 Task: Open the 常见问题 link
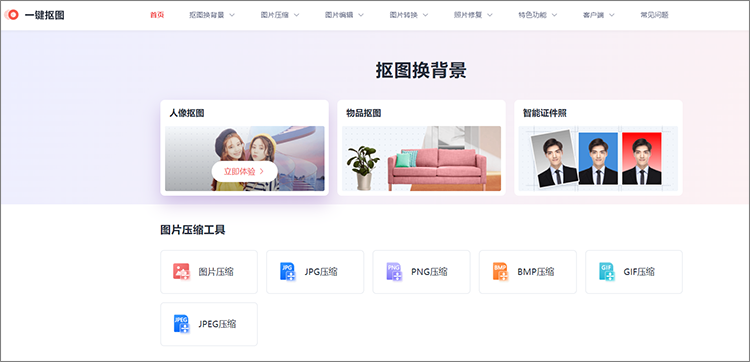tap(654, 15)
